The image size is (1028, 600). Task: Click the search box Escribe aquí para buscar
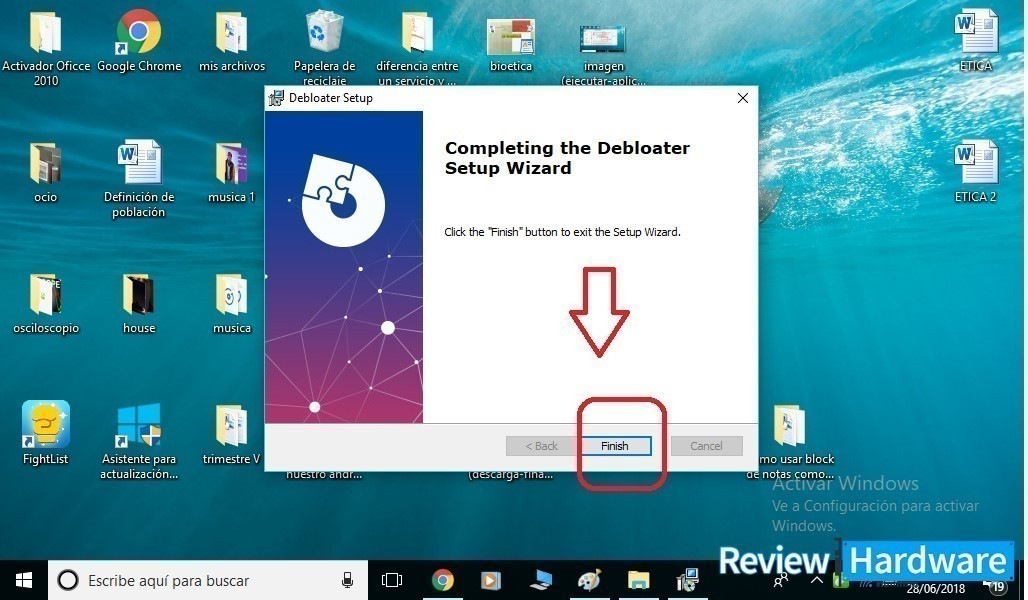click(x=208, y=580)
